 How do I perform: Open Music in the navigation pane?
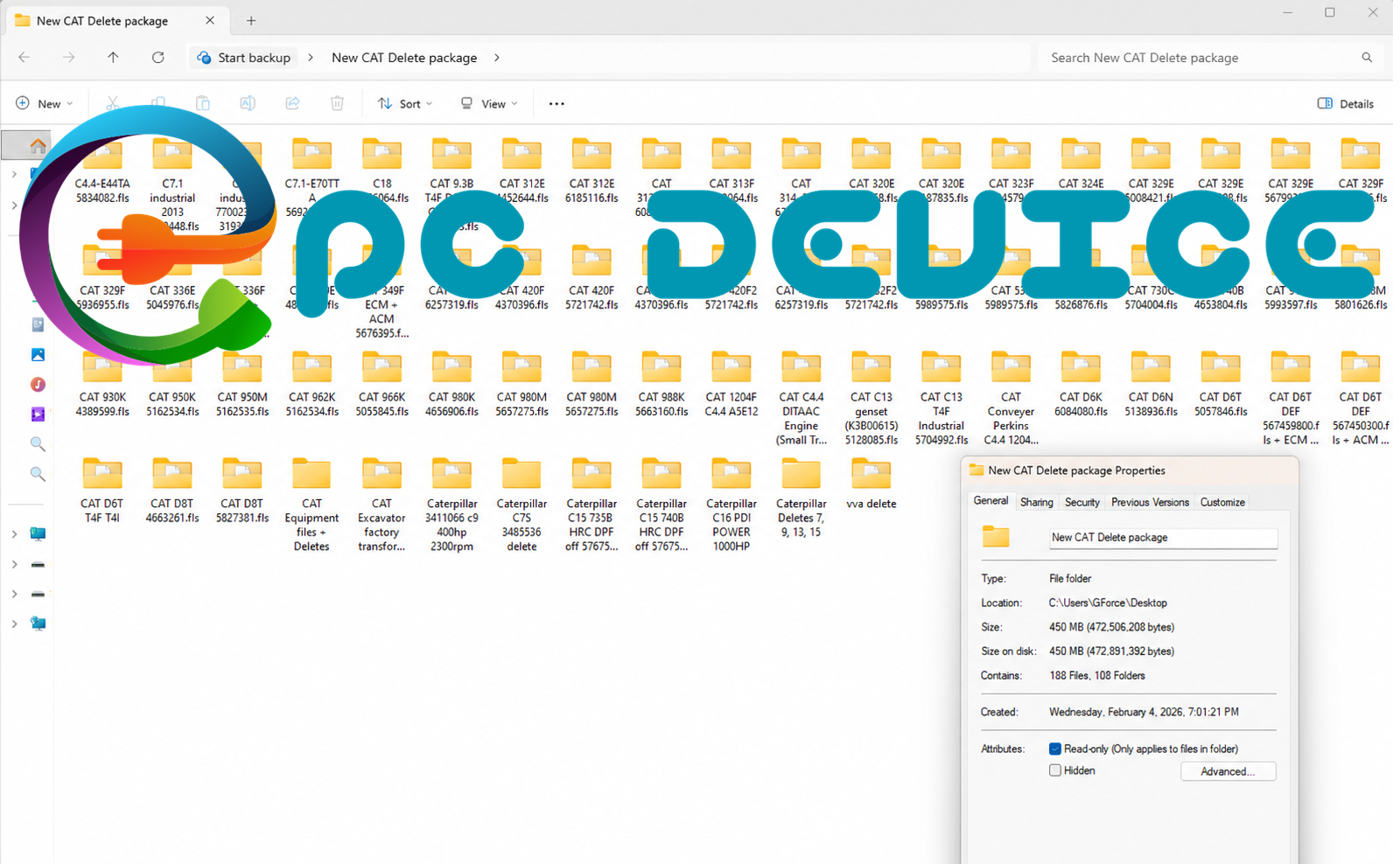(x=38, y=385)
